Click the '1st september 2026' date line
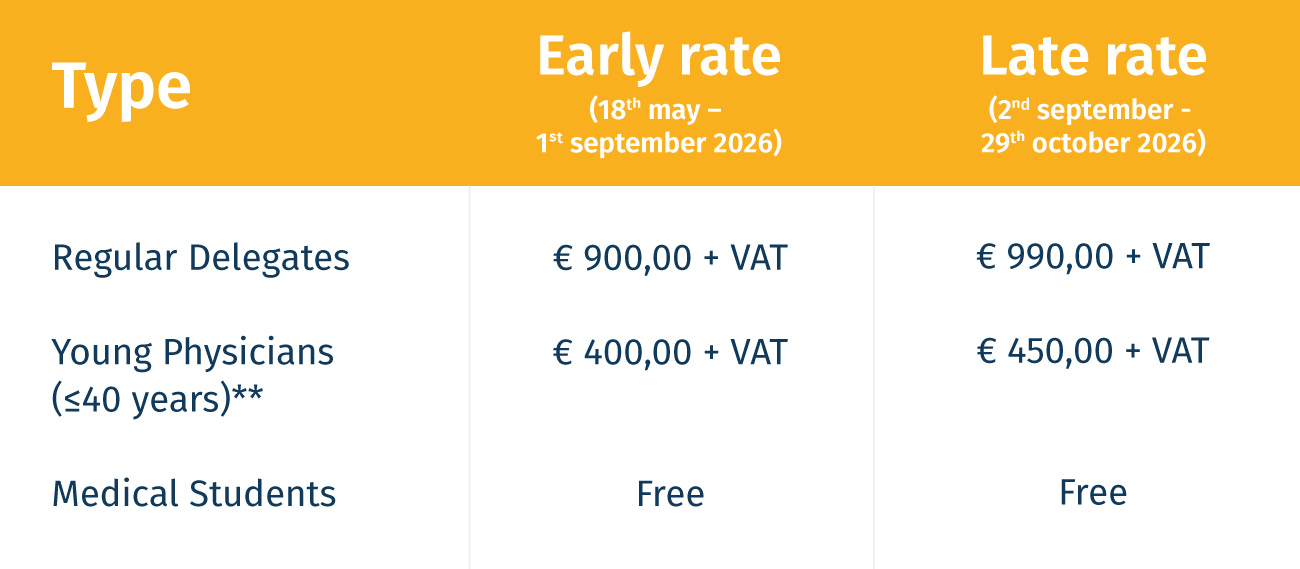The image size is (1300, 569). point(658,143)
